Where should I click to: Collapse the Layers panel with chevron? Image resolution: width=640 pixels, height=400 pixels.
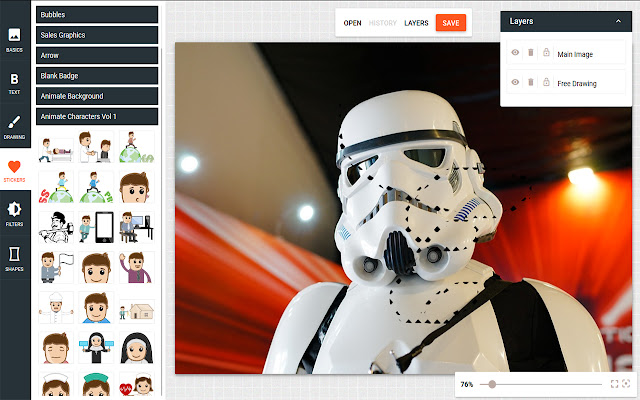pos(618,21)
